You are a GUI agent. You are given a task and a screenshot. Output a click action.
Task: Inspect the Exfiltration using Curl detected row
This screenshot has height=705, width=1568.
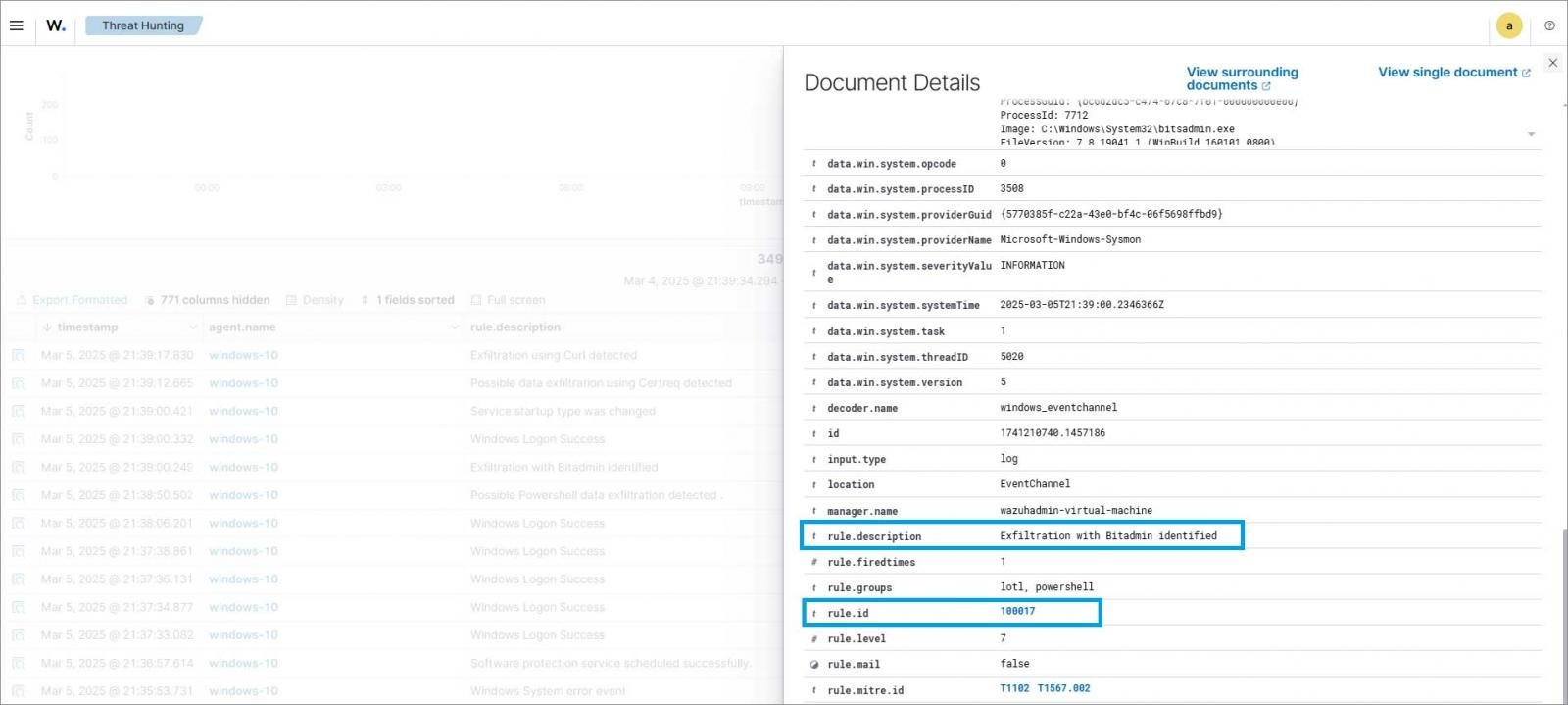[18, 355]
